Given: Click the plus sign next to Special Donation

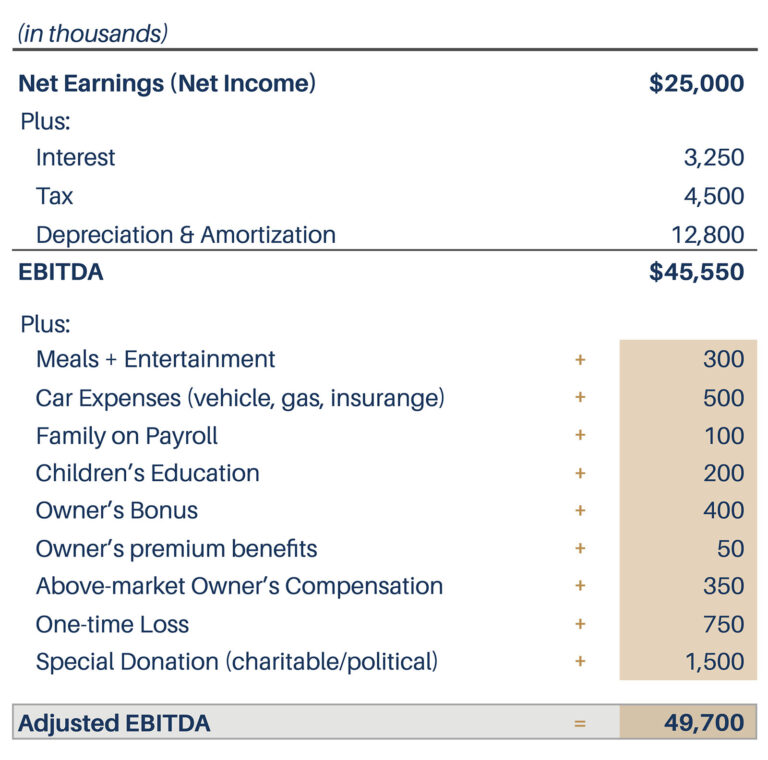Looking at the screenshot, I should [580, 662].
